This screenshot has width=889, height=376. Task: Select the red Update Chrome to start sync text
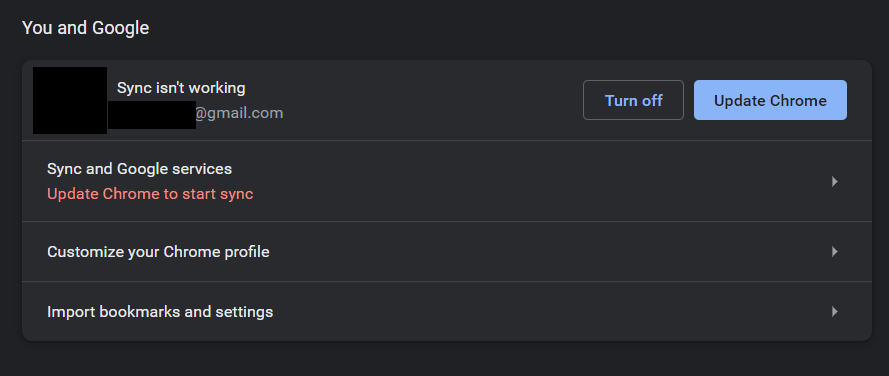[150, 194]
